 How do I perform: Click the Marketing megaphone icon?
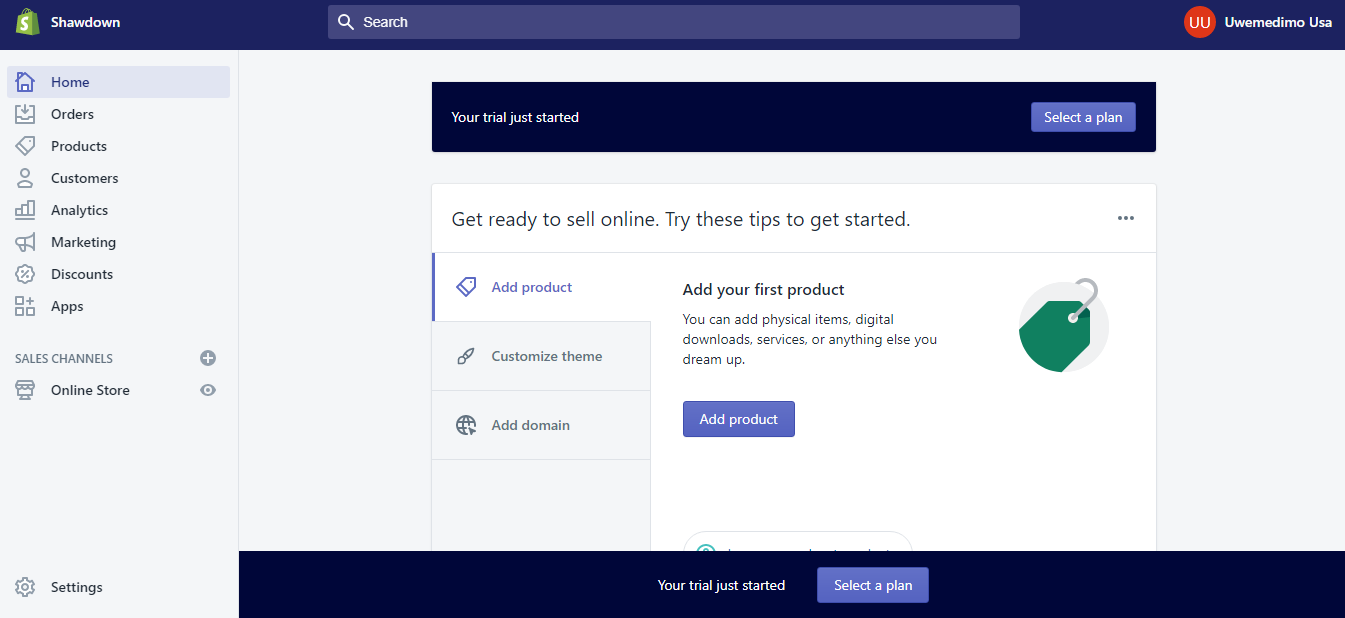click(x=25, y=242)
